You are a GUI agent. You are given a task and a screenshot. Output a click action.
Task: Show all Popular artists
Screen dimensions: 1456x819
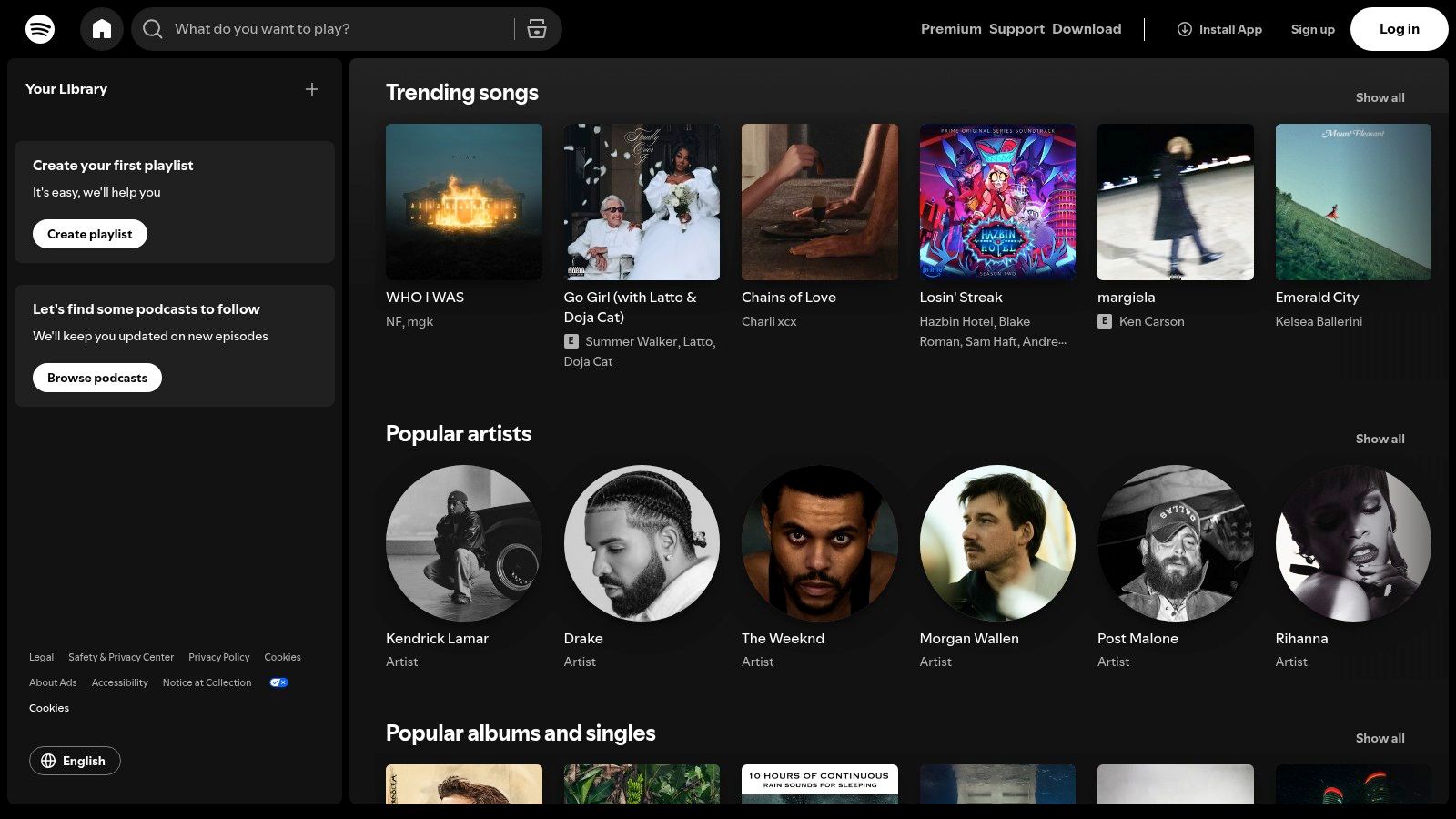tap(1380, 439)
